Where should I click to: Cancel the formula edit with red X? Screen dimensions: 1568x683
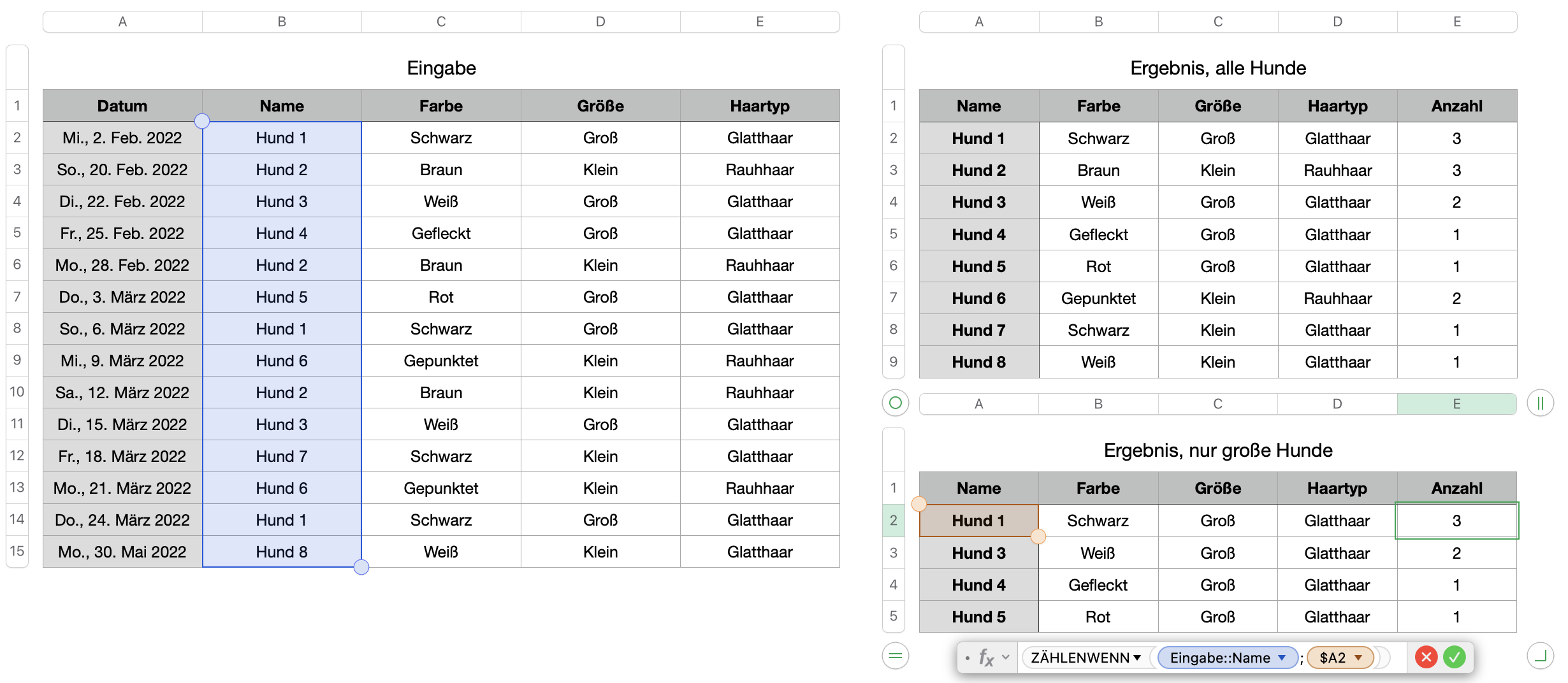pos(1426,657)
